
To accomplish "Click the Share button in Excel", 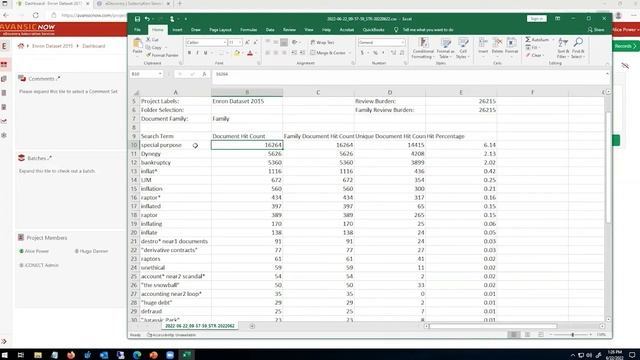I will click(596, 30).
